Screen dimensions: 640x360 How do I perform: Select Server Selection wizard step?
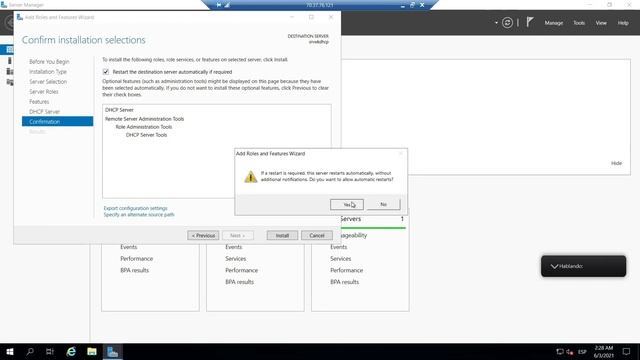[48, 82]
